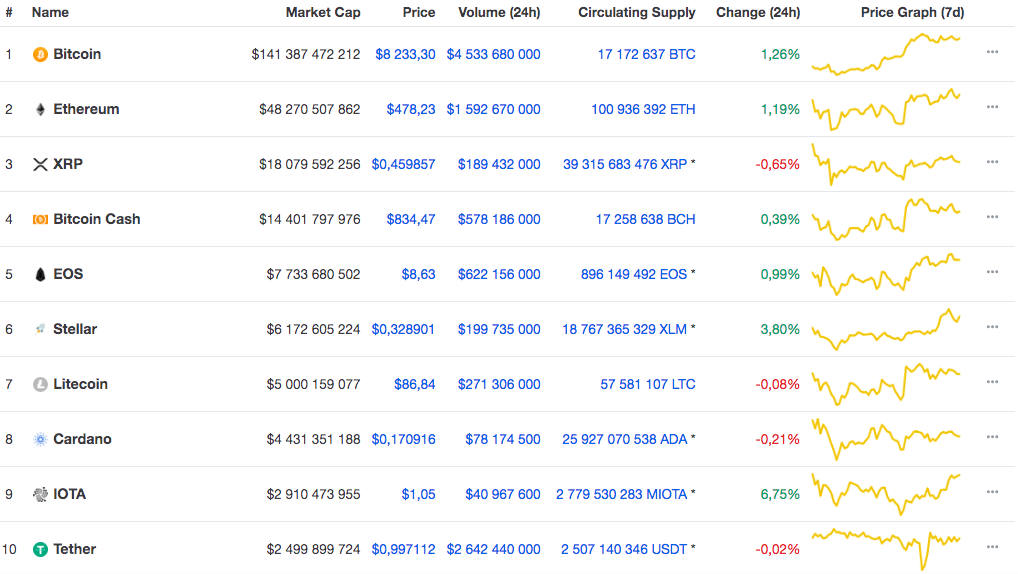
Task: Open the three-dot menu for Stellar
Action: pos(992,327)
